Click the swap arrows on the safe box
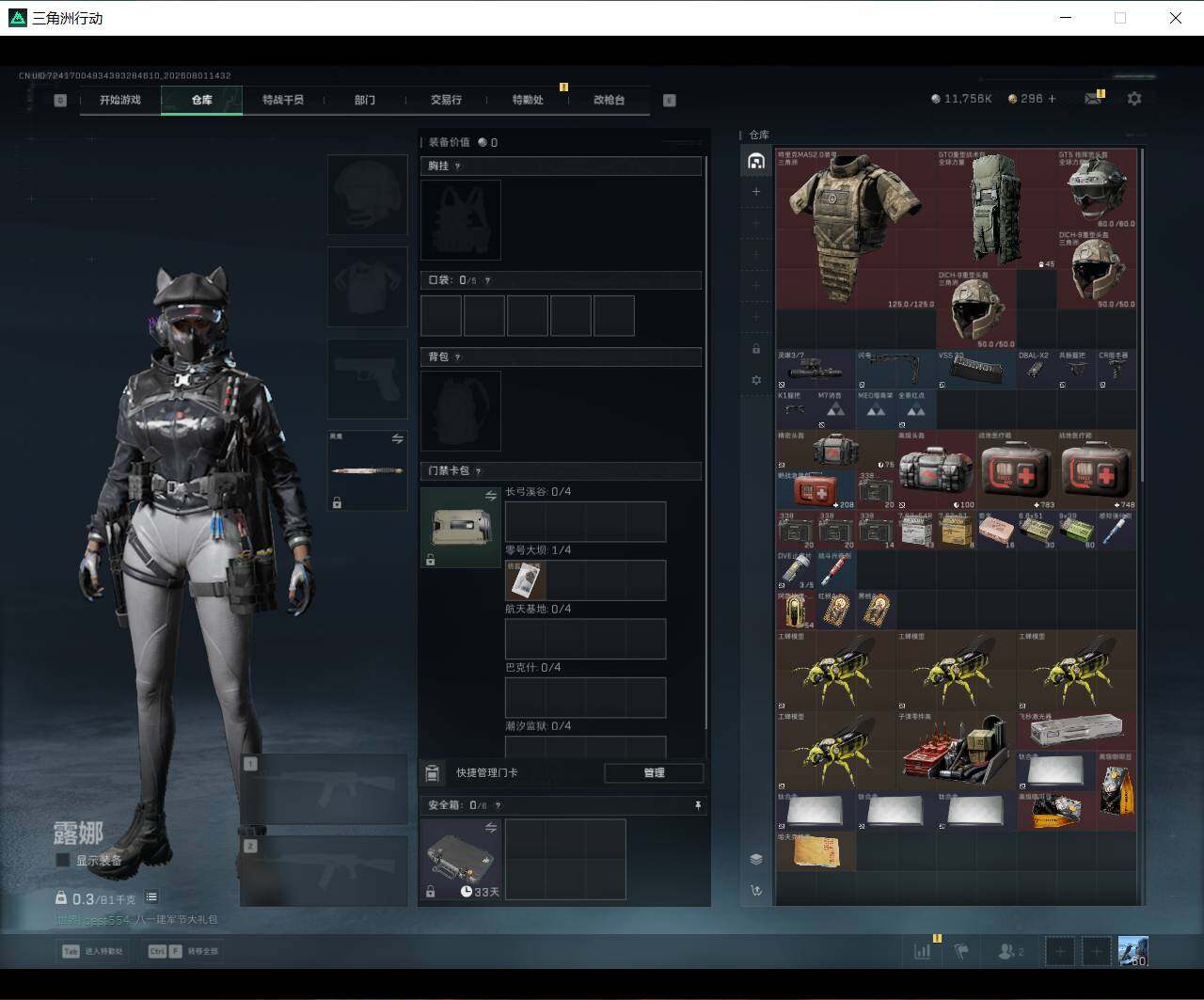 pos(490,828)
